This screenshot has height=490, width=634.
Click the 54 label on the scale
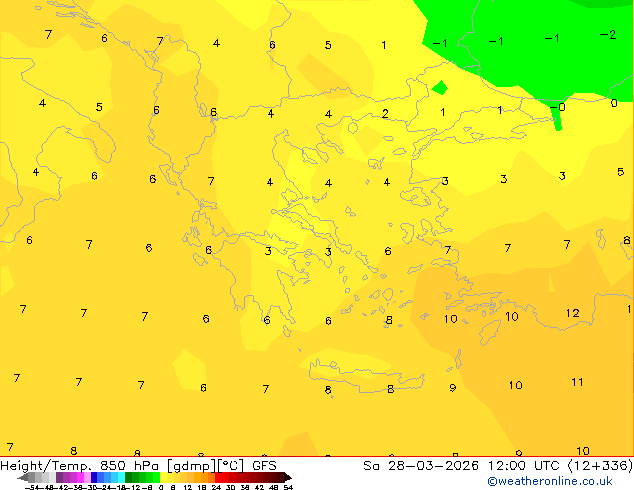tap(288, 487)
